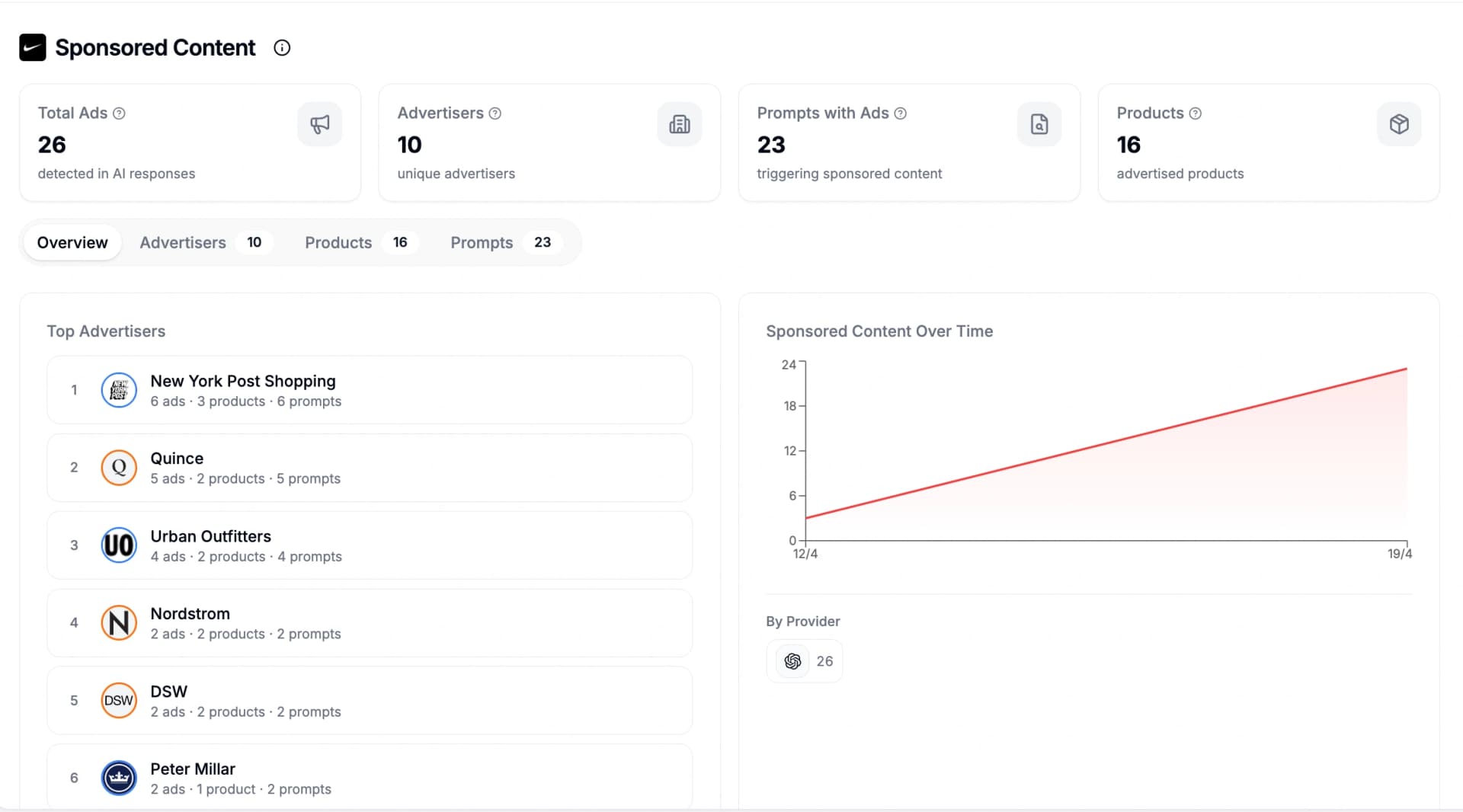
Task: Click the Prompts tab count badge 23
Action: click(x=543, y=242)
